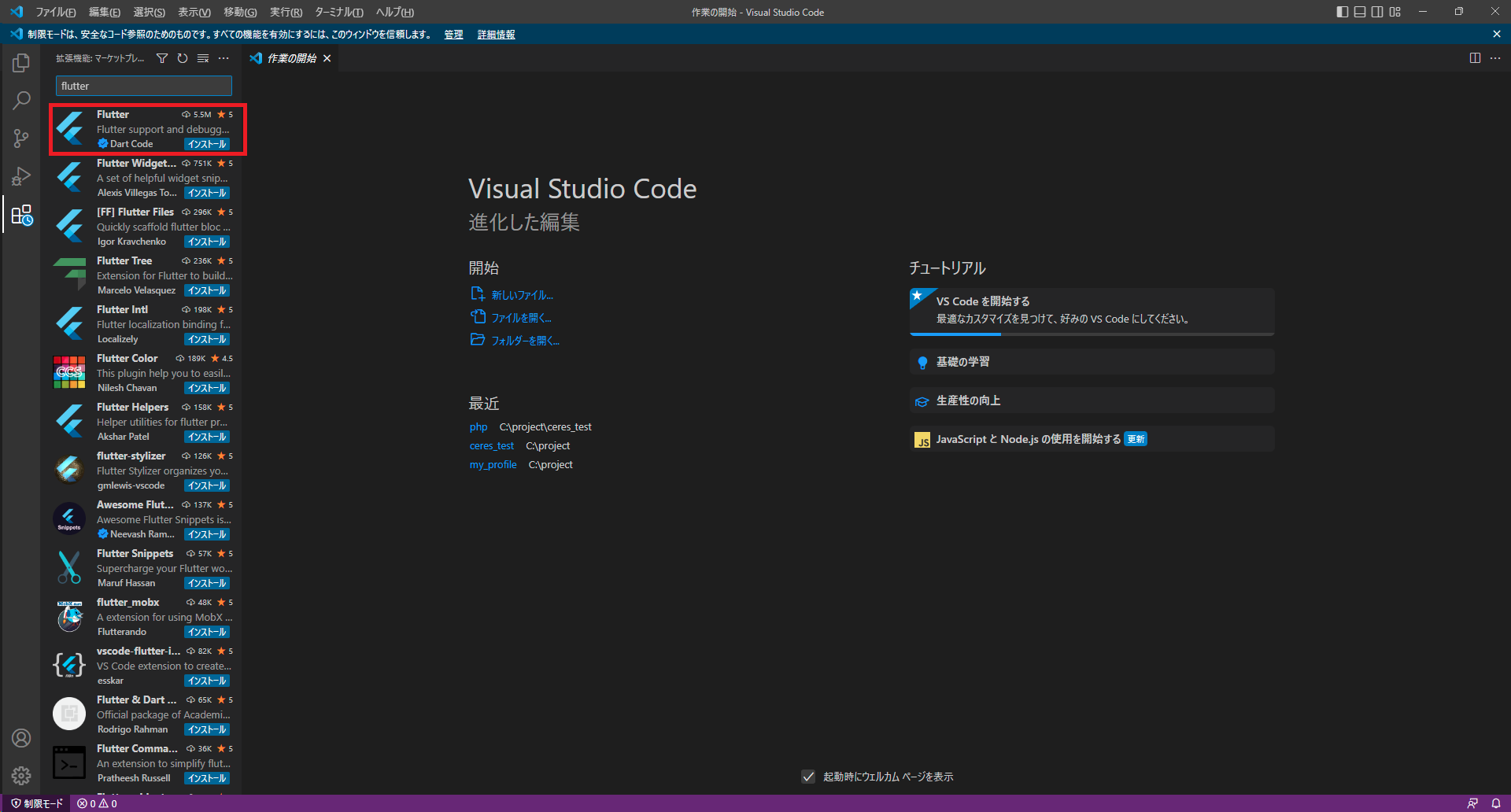Viewport: 1511px width, 812px height.
Task: Open the Awesome Flutter Snippets extension icon
Action: click(69, 519)
